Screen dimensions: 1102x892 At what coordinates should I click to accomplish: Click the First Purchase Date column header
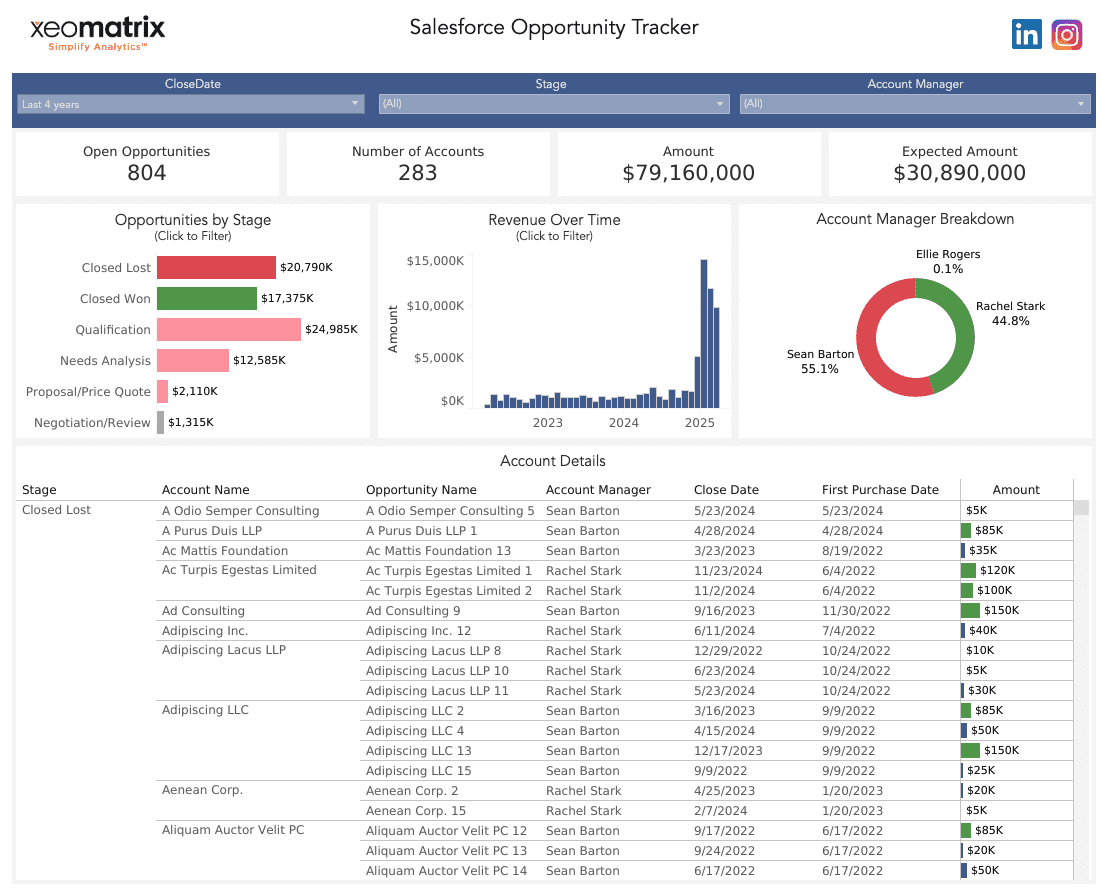[x=880, y=489]
